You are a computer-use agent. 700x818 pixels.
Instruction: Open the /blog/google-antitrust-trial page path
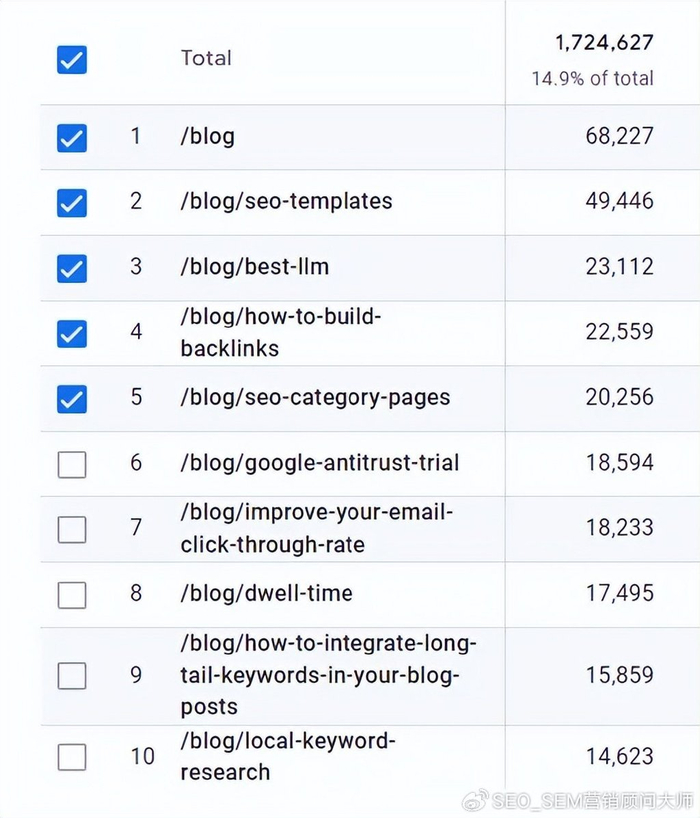click(319, 463)
